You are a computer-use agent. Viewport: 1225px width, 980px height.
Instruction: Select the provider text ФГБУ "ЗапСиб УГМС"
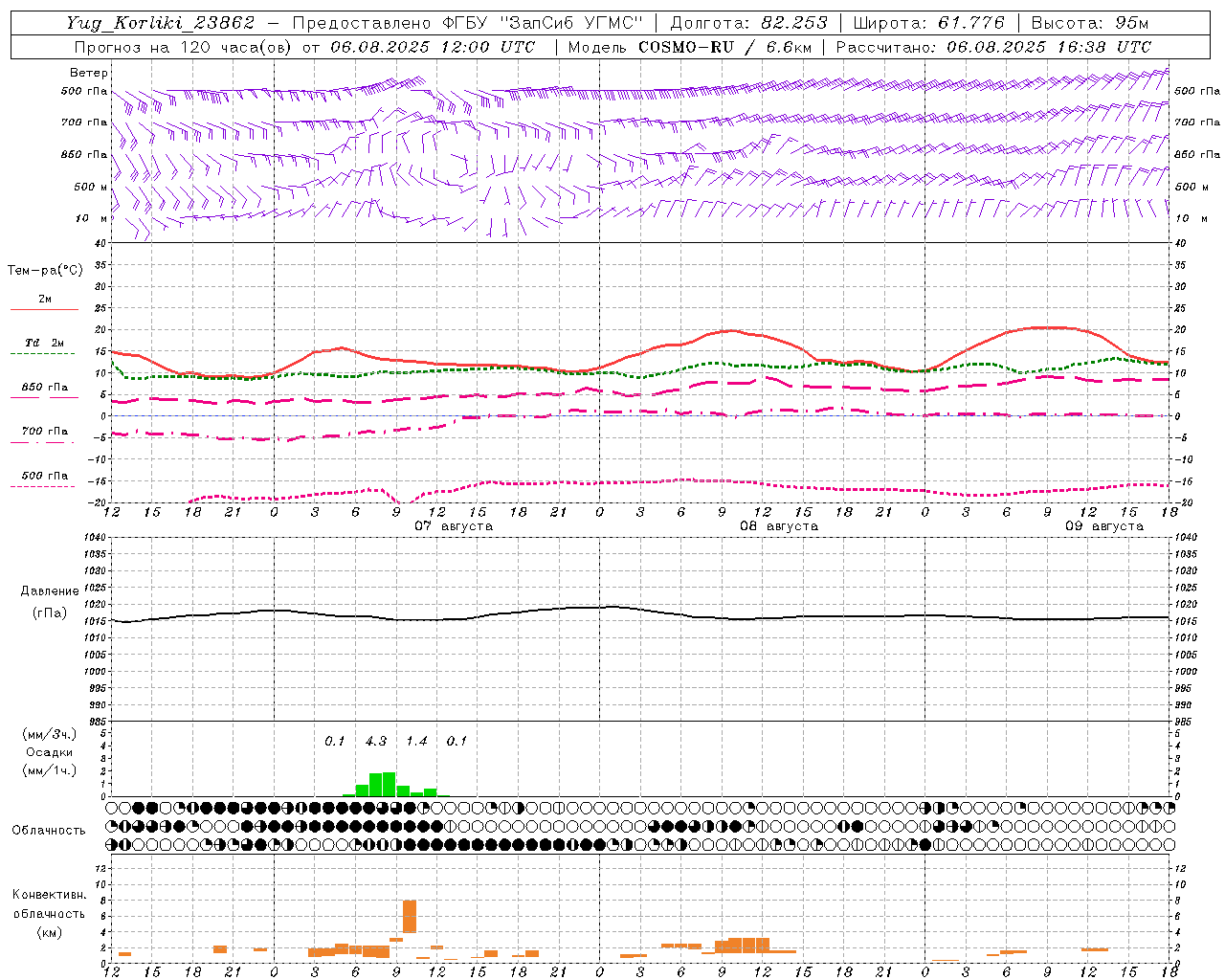tap(542, 23)
